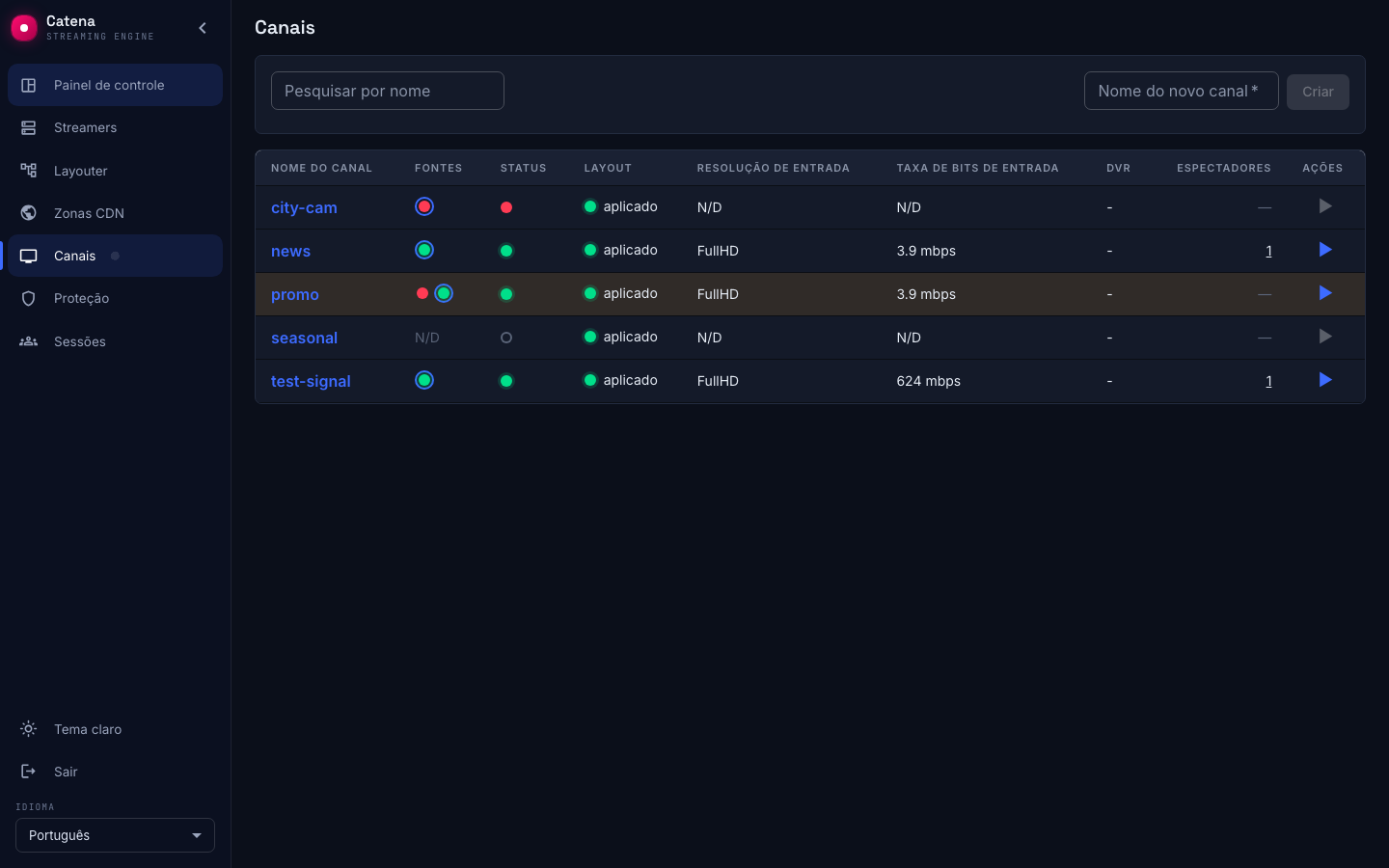The image size is (1389, 868).
Task: Click the Catena logo icon
Action: point(24,28)
